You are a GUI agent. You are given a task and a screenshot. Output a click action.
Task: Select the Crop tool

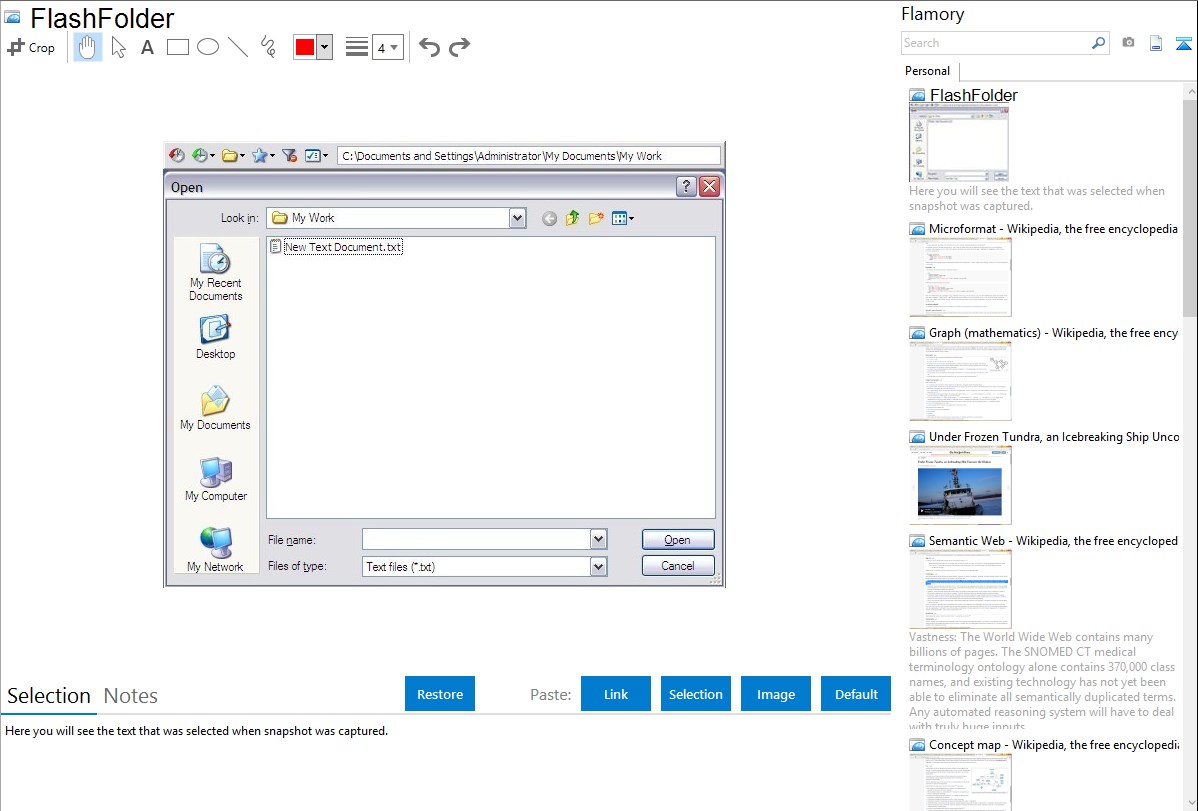click(x=31, y=47)
